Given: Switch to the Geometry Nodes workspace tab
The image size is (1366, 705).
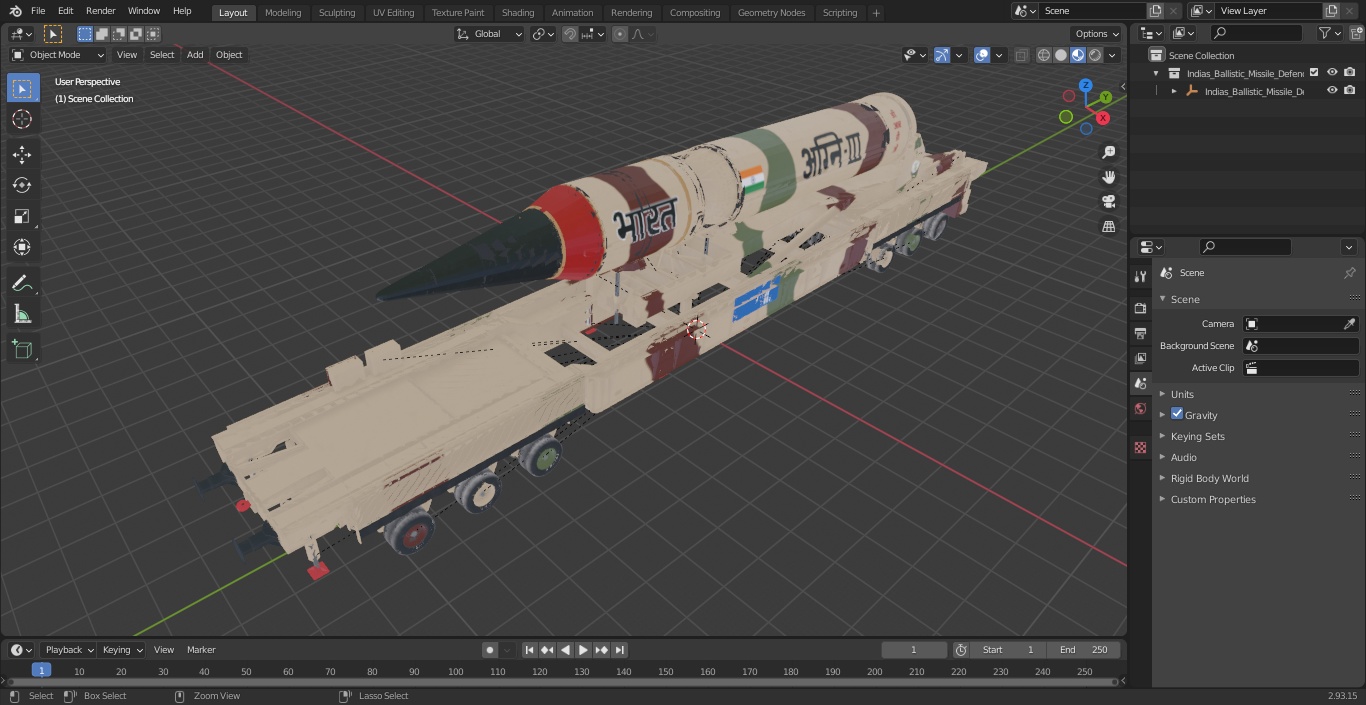Looking at the screenshot, I should (x=771, y=12).
